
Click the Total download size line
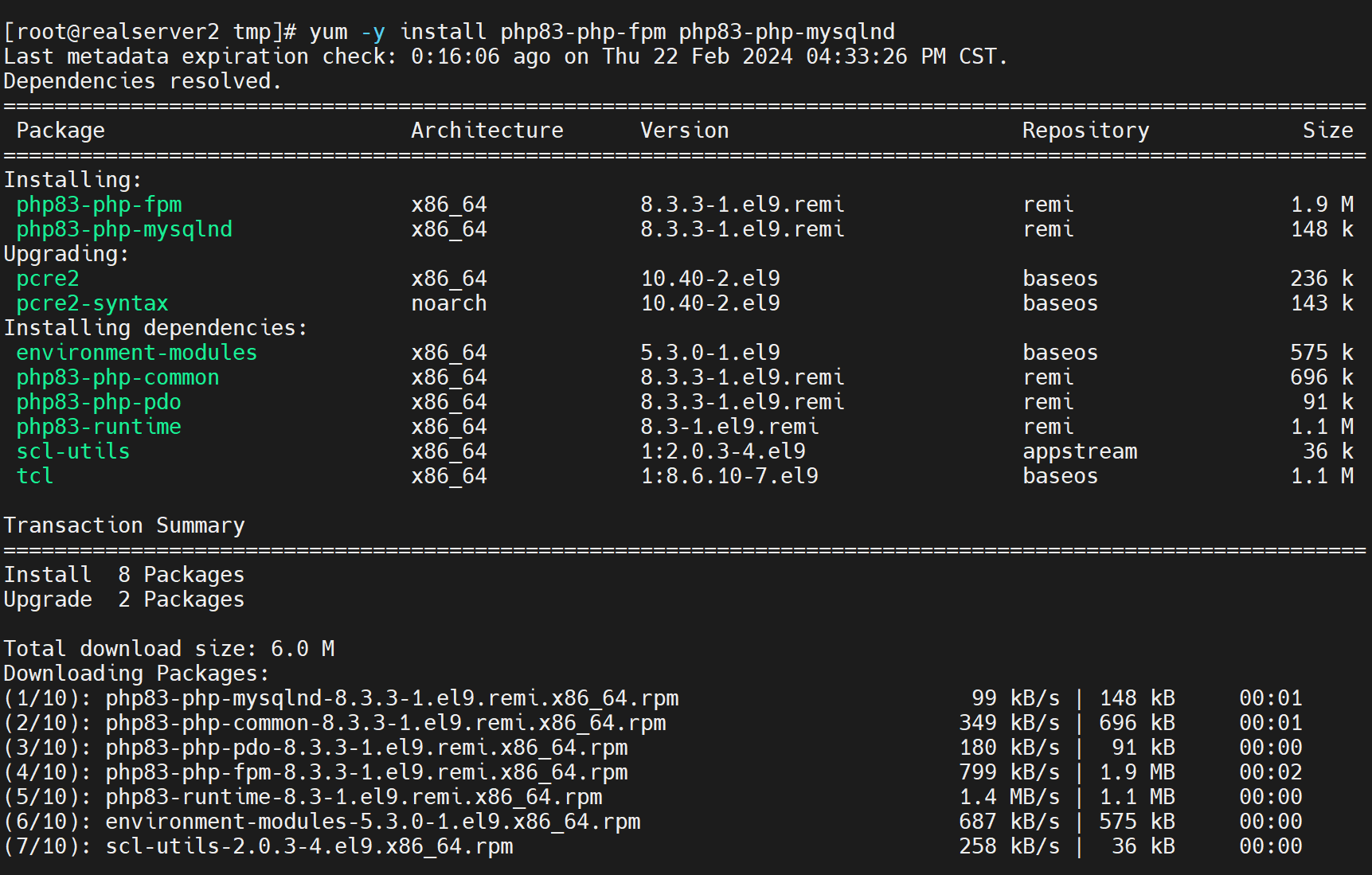click(169, 649)
